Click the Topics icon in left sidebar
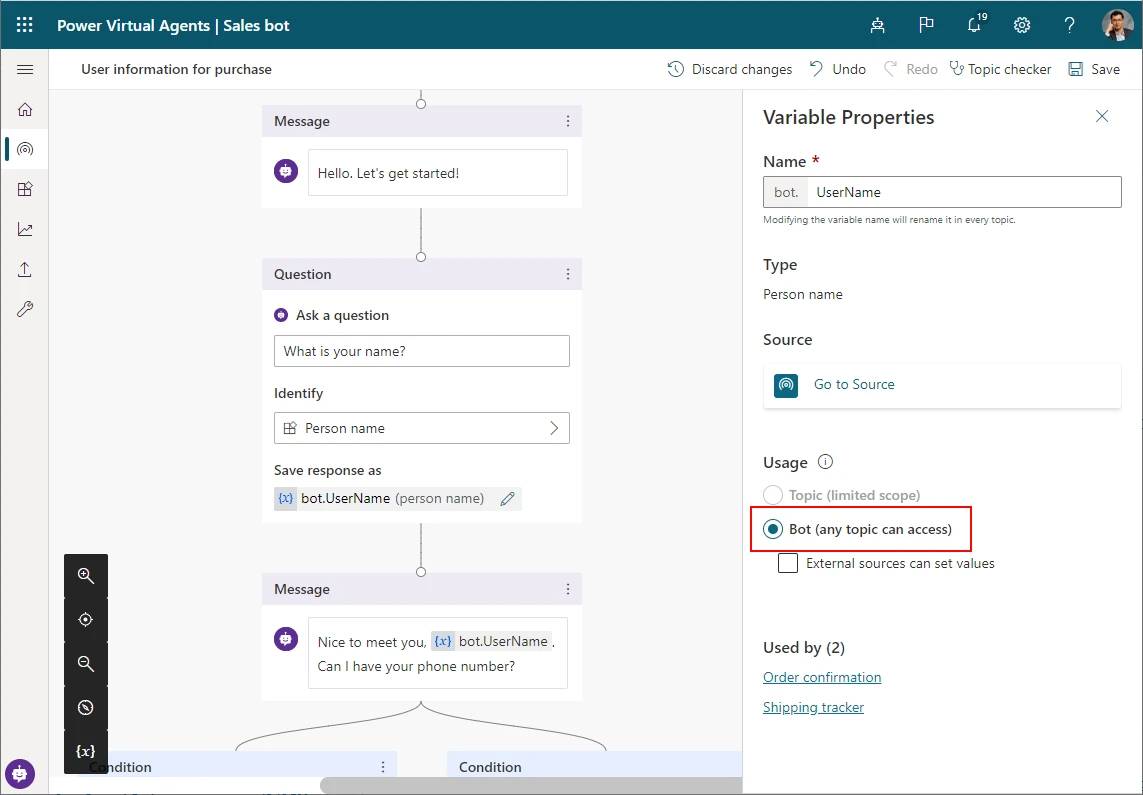 25,149
